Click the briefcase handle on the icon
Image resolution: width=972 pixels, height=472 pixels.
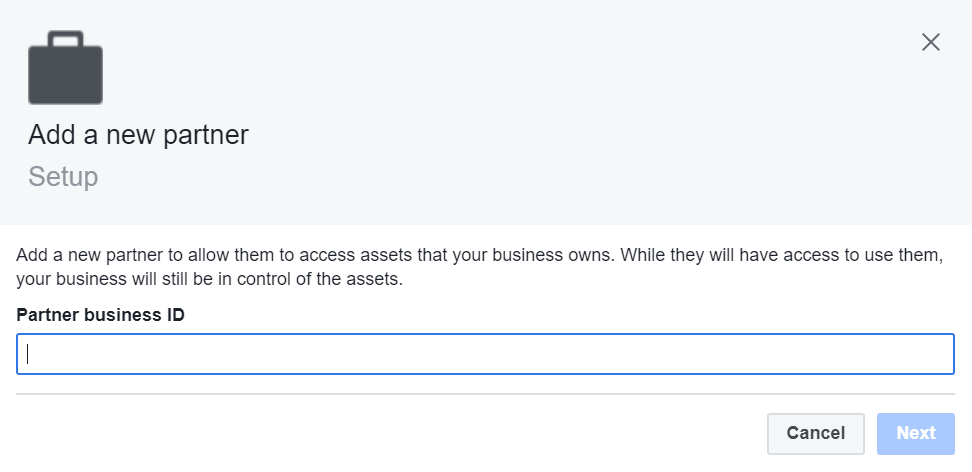(65, 38)
